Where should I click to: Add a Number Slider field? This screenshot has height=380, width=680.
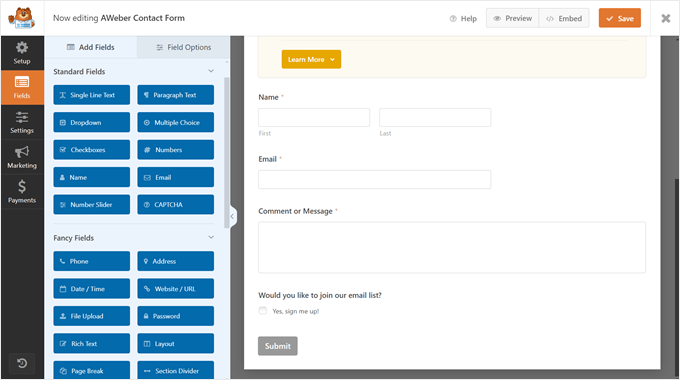(x=92, y=204)
